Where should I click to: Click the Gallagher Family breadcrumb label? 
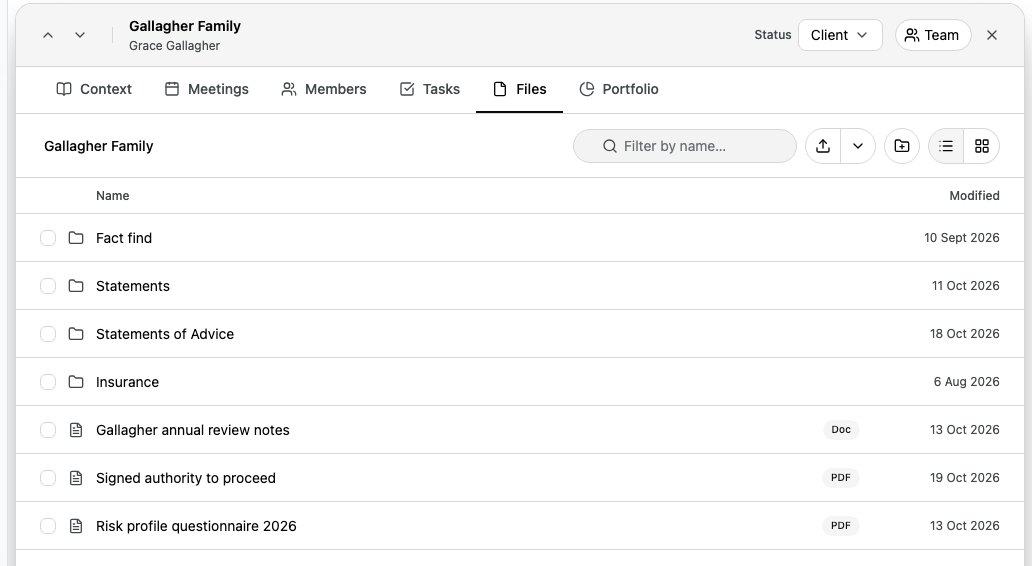(99, 146)
